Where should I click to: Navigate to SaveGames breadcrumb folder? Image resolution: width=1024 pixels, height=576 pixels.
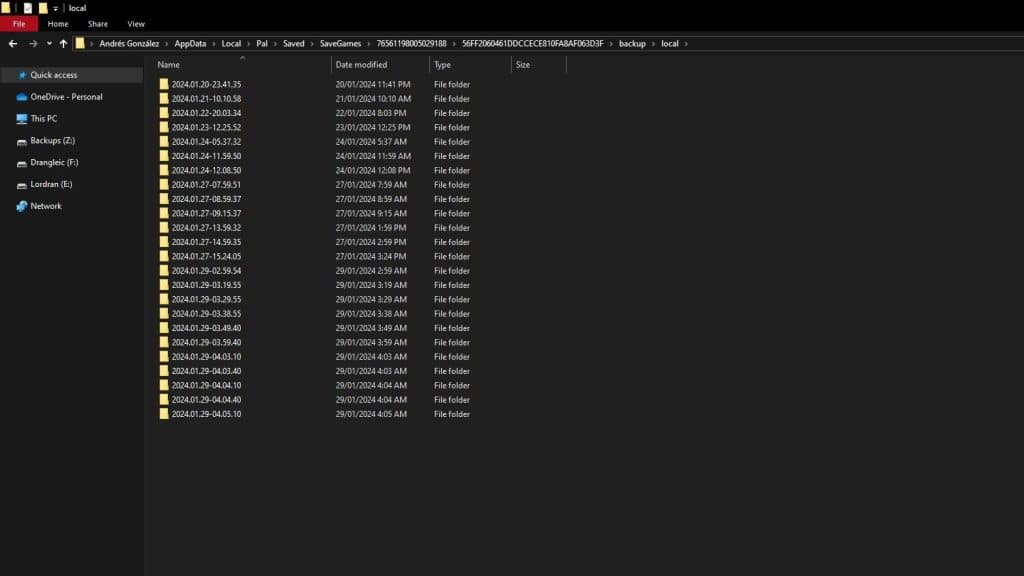tap(340, 44)
